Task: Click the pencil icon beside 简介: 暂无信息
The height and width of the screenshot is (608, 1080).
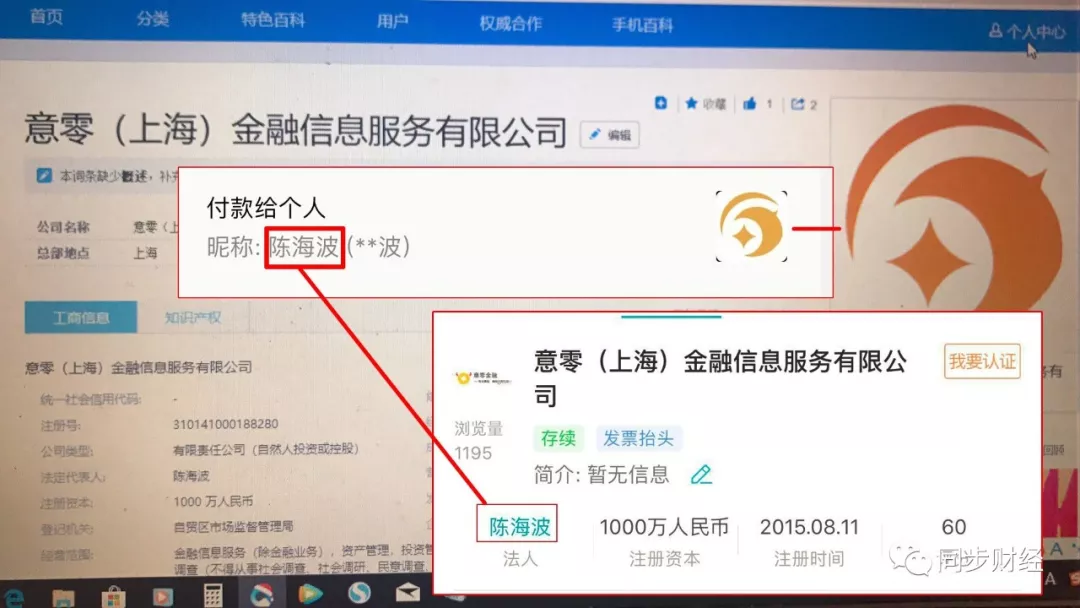Action: (701, 474)
